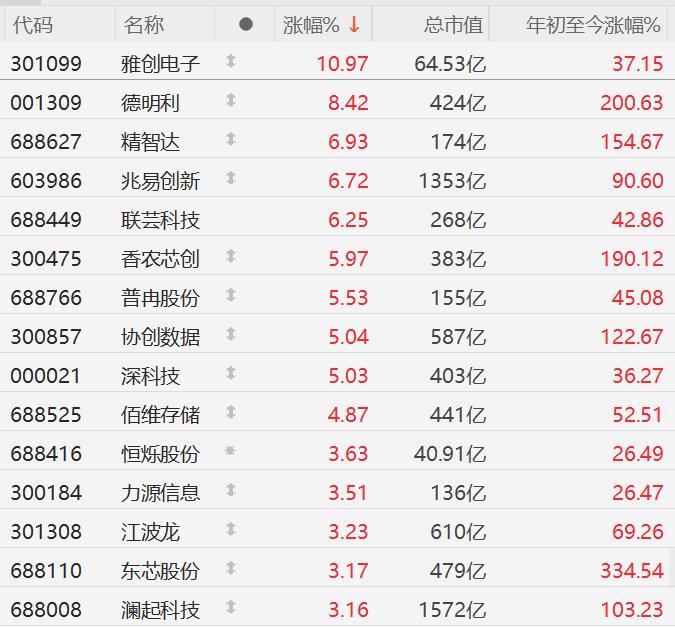Open the 恒烁股份 stock name

(x=160, y=454)
